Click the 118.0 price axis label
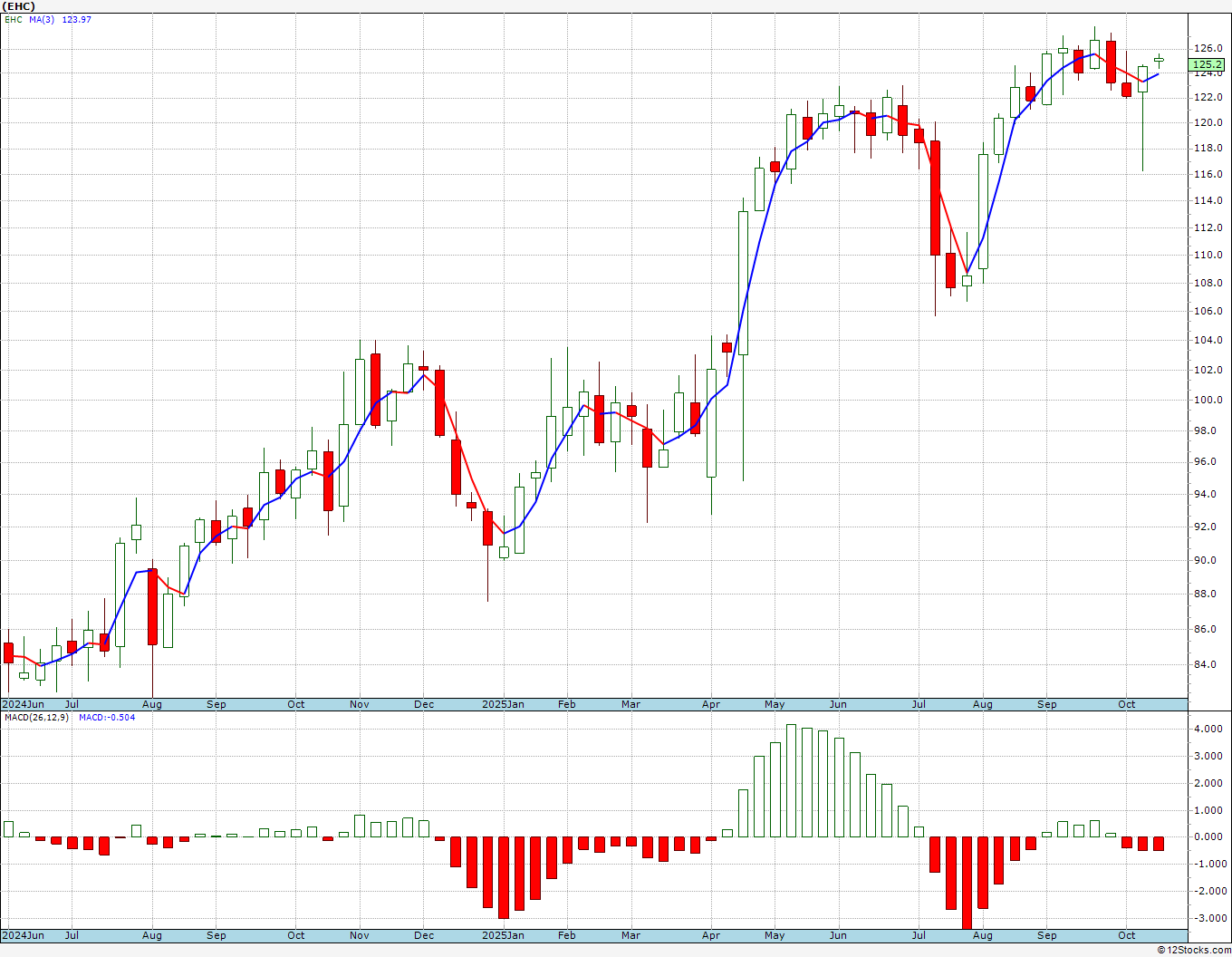1232x957 pixels. tap(1208, 149)
